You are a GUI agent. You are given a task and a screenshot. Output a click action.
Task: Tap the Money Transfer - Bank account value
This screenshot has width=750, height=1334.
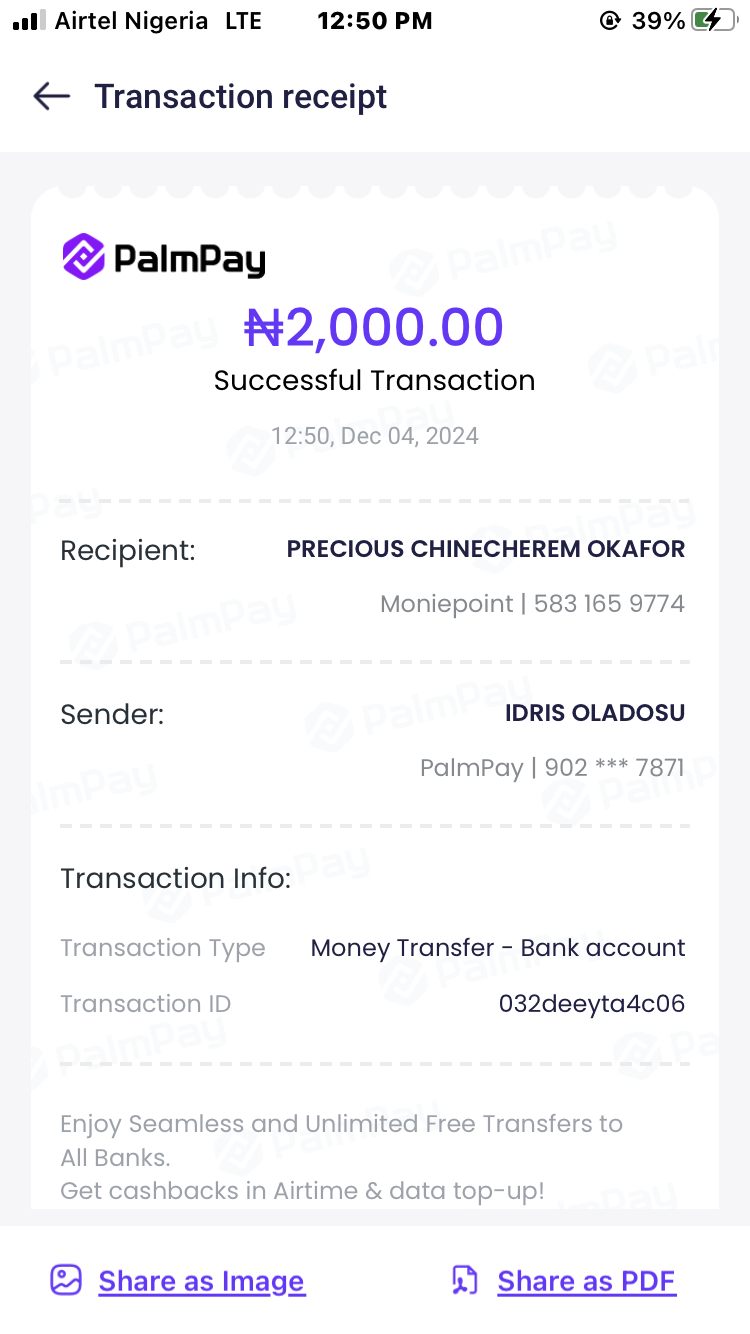pos(498,948)
